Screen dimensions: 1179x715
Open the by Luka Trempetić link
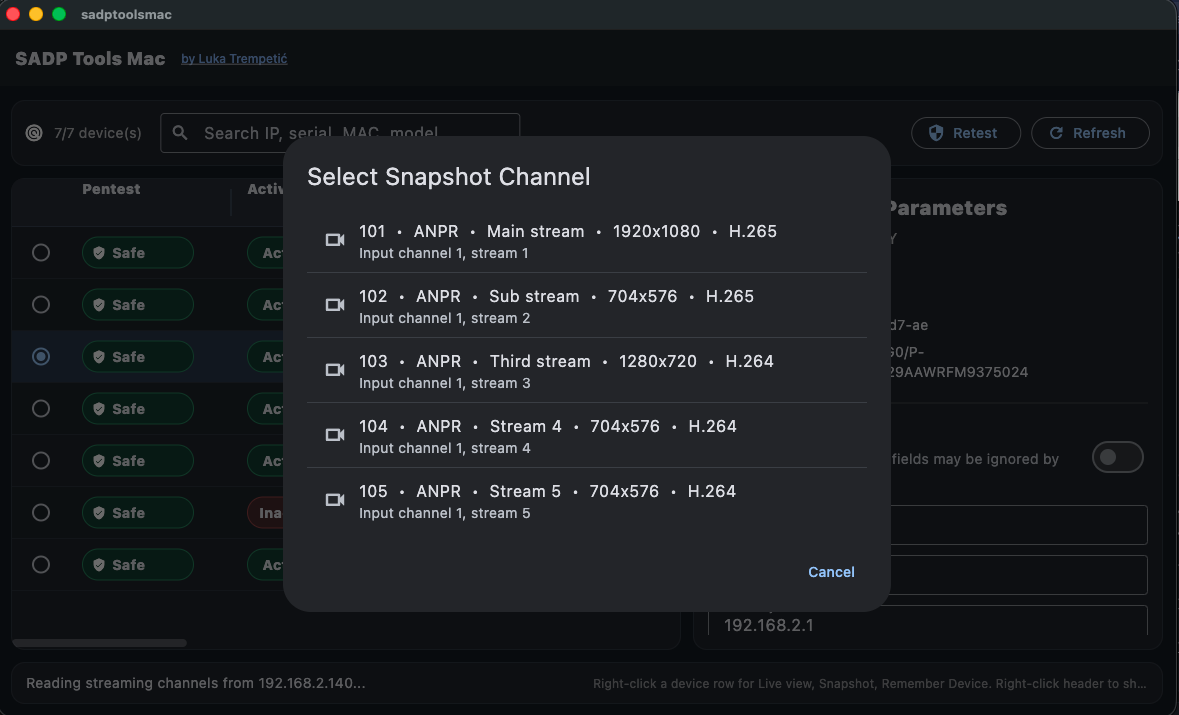click(234, 59)
